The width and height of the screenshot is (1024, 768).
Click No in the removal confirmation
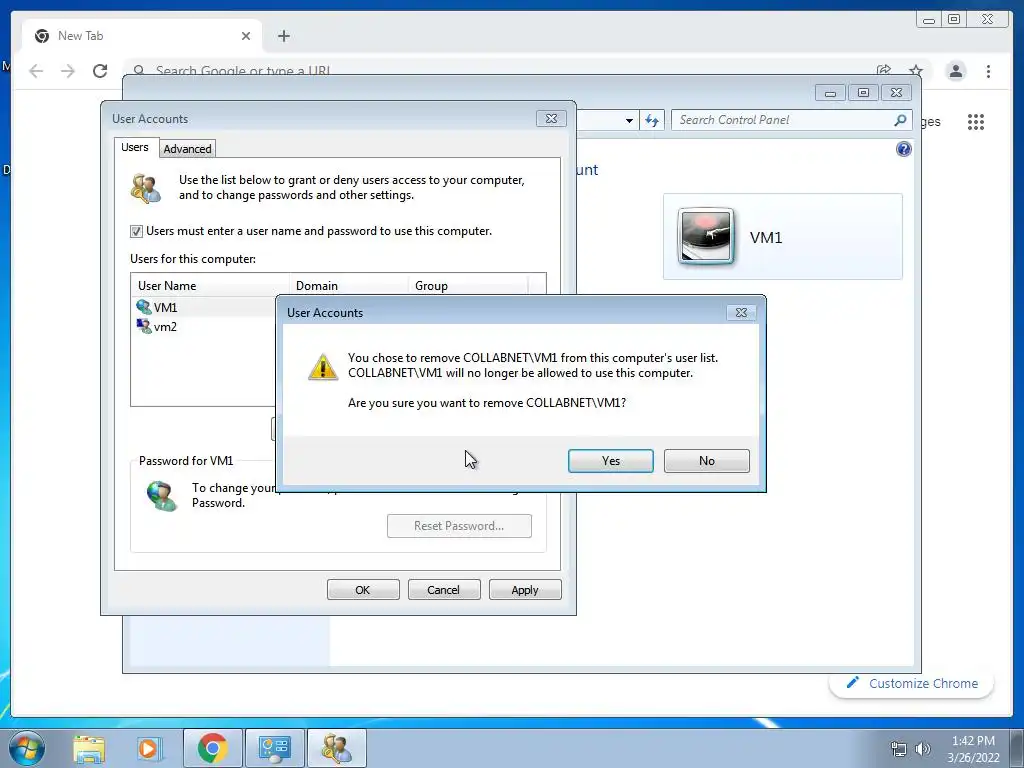click(x=706, y=460)
